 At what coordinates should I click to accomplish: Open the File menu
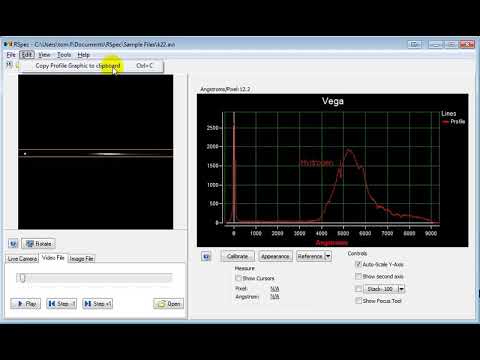pos(11,55)
